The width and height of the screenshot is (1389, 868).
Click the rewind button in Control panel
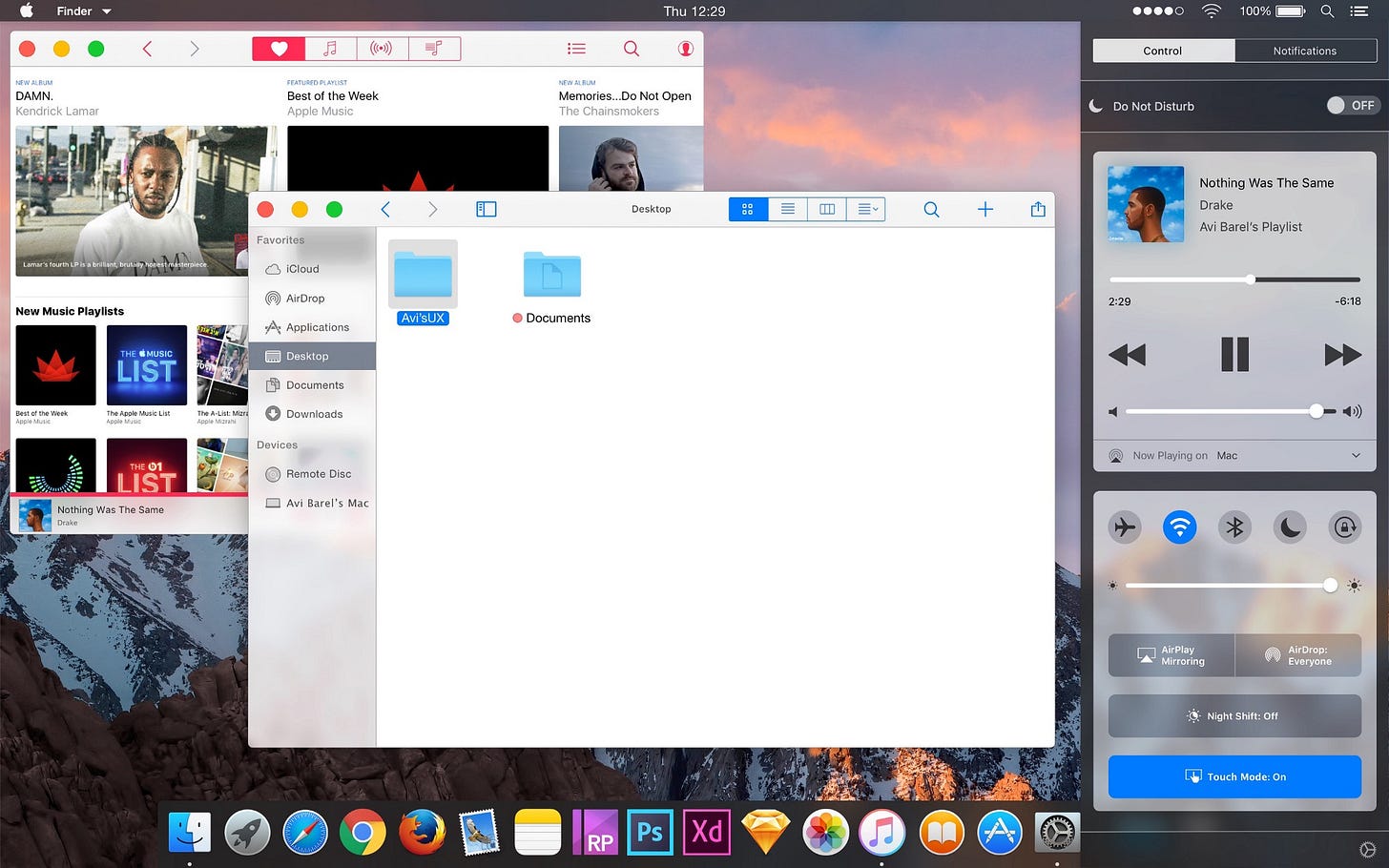click(1128, 355)
